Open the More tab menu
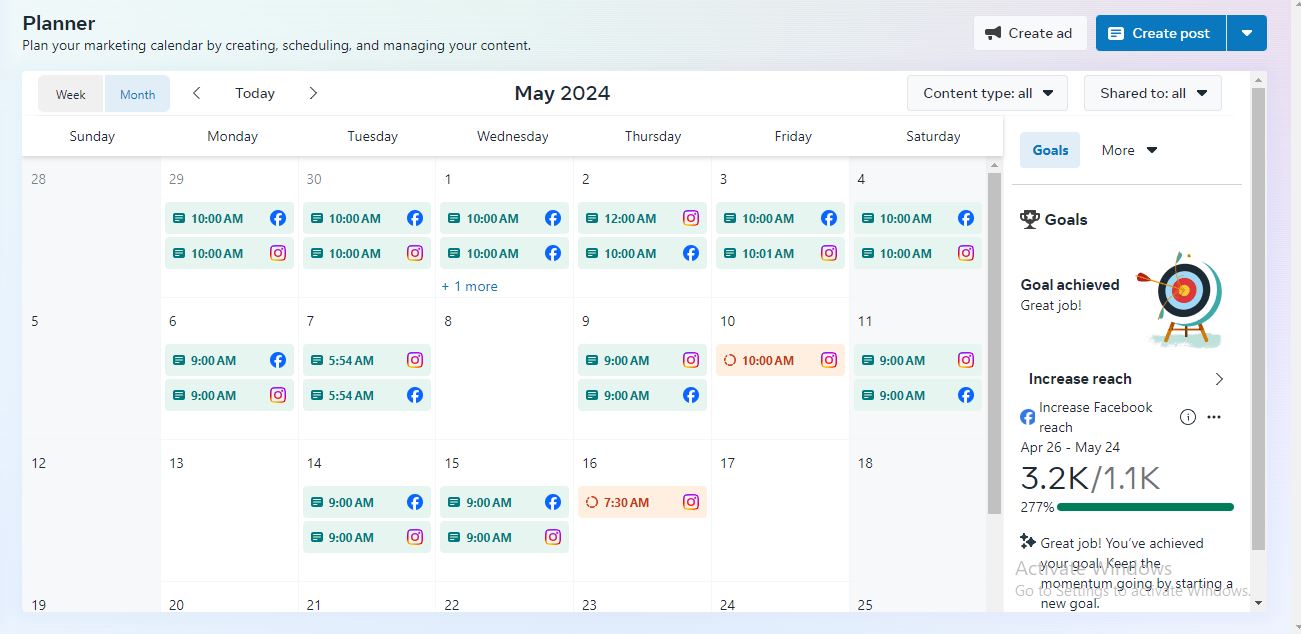 click(1129, 150)
